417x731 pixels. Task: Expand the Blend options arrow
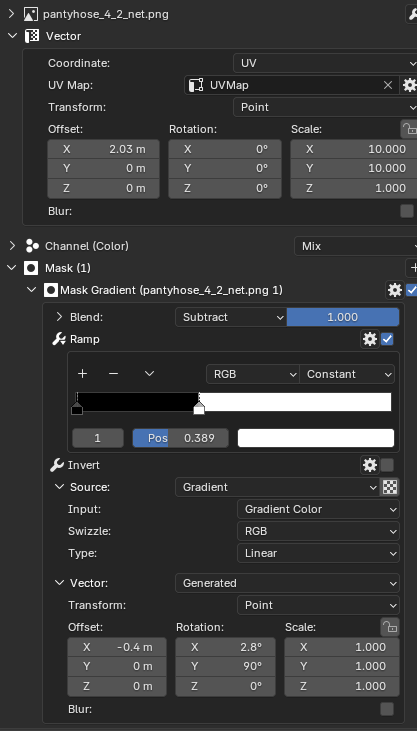tap(59, 317)
